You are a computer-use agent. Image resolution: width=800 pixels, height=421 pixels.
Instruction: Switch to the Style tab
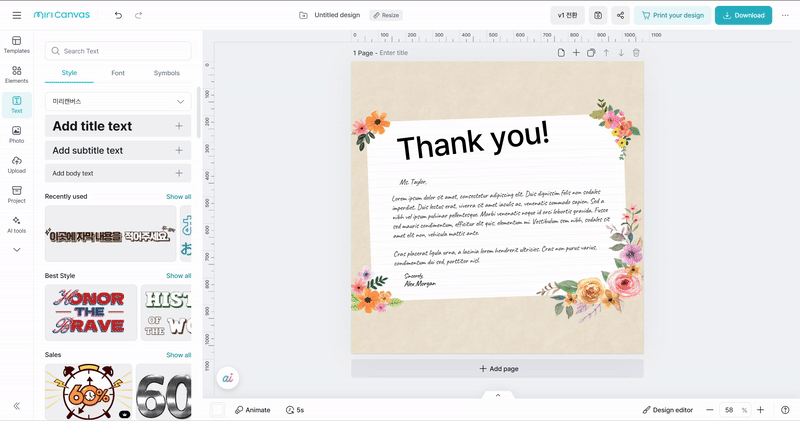coord(69,73)
